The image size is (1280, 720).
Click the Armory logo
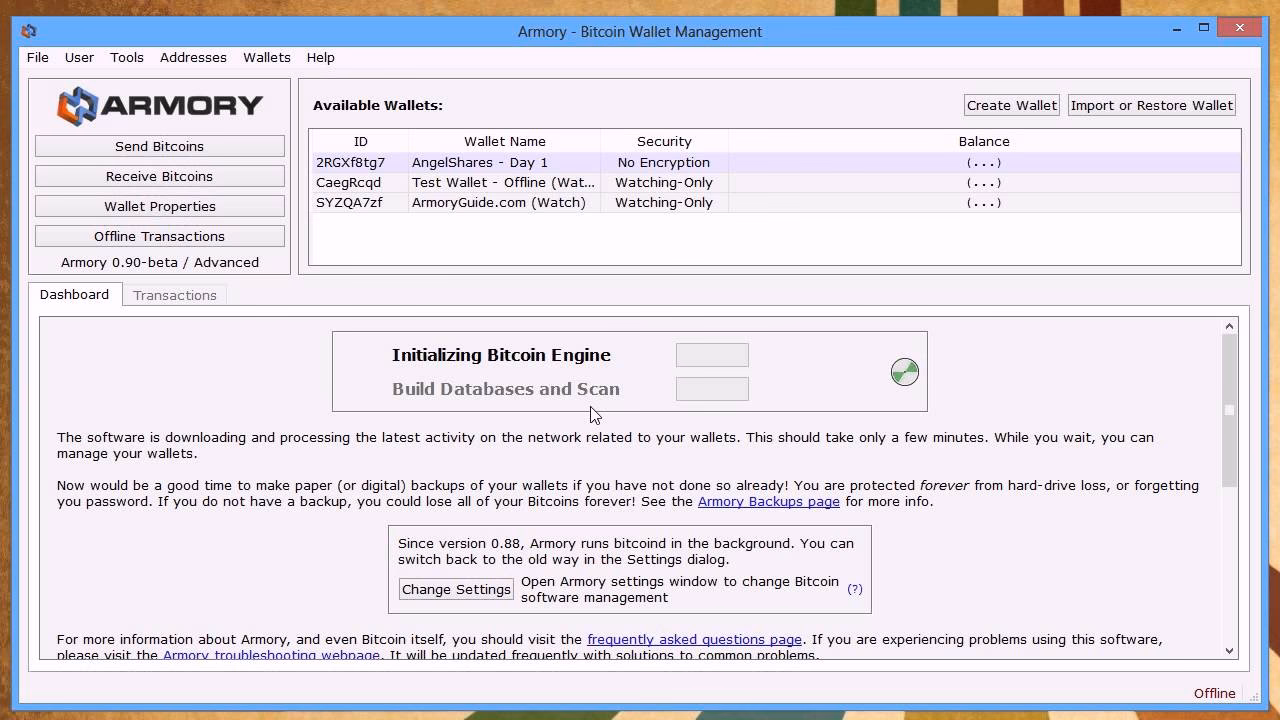(x=160, y=104)
